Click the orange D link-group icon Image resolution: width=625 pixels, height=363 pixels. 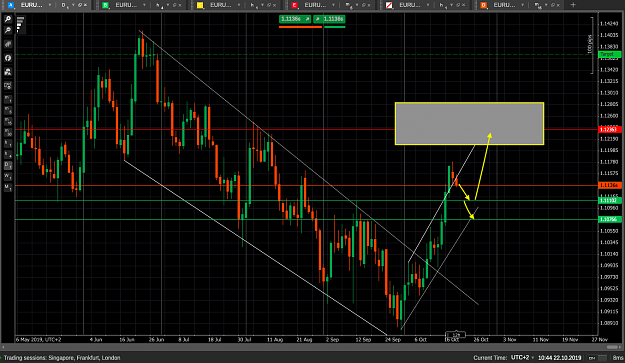(483, 5)
